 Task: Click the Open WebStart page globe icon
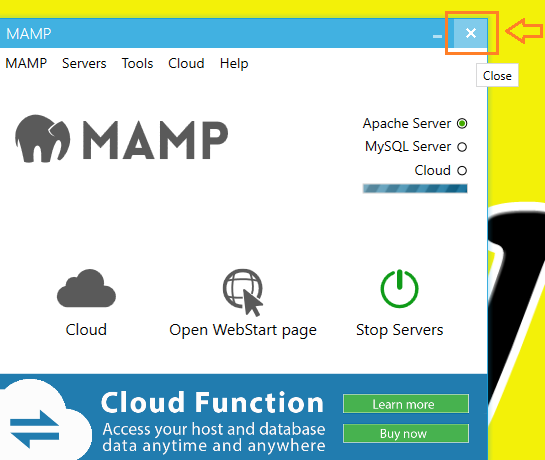(x=243, y=292)
